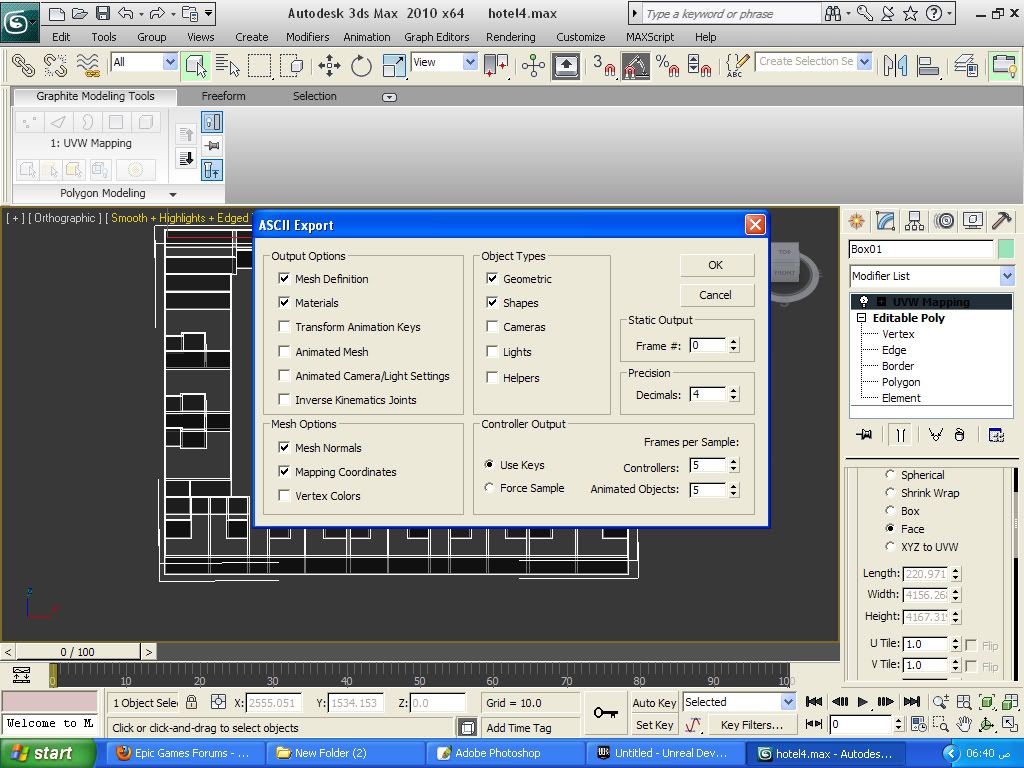Viewport: 1024px width, 768px height.
Task: Choose the Rectangular Selection Region tool
Action: [259, 65]
